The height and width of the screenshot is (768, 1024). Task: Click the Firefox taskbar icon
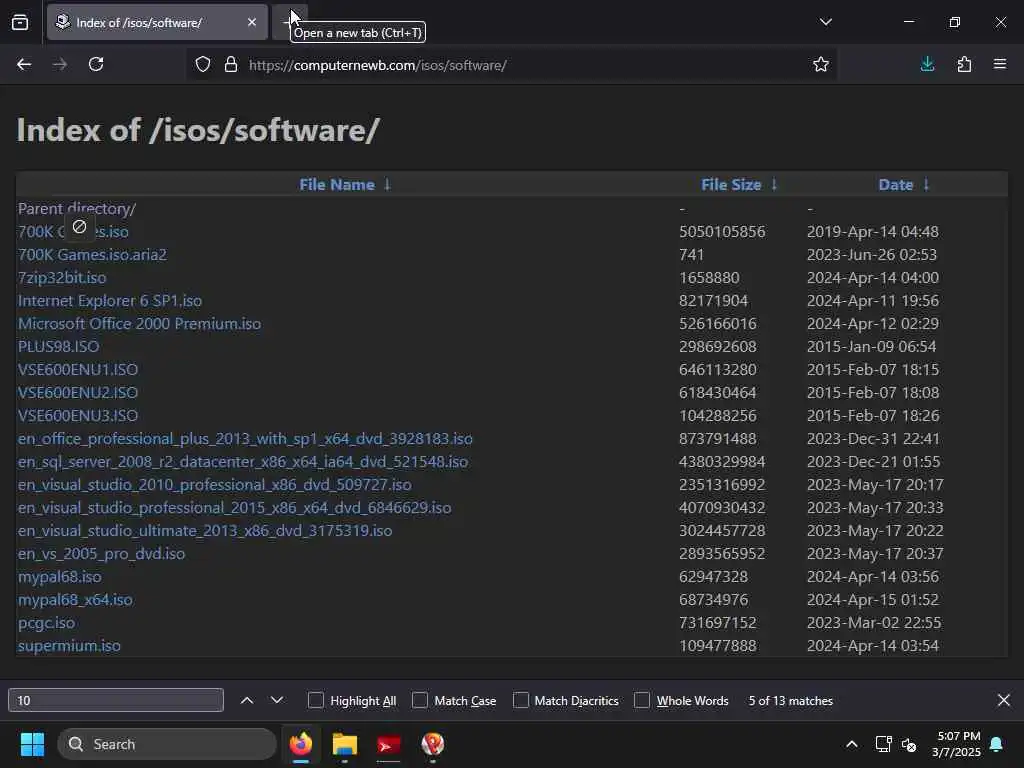pyautogui.click(x=301, y=744)
